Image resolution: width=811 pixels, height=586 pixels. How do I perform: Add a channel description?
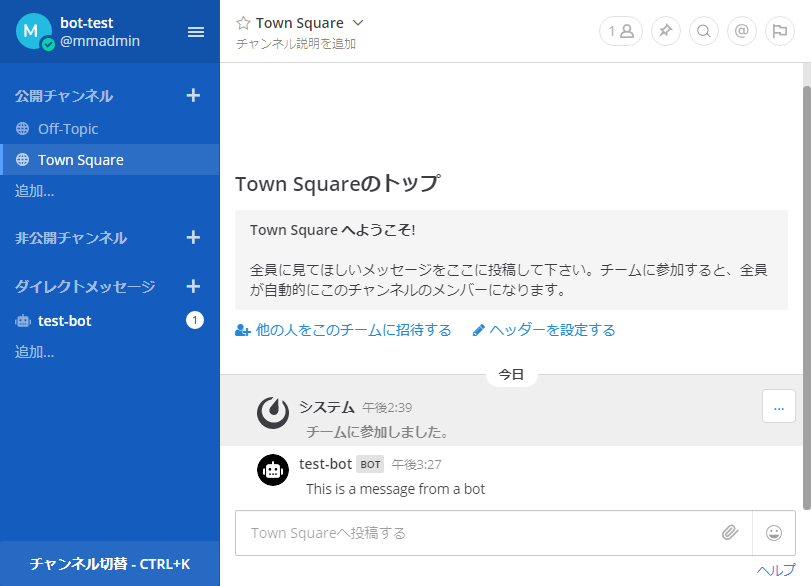(x=293, y=44)
